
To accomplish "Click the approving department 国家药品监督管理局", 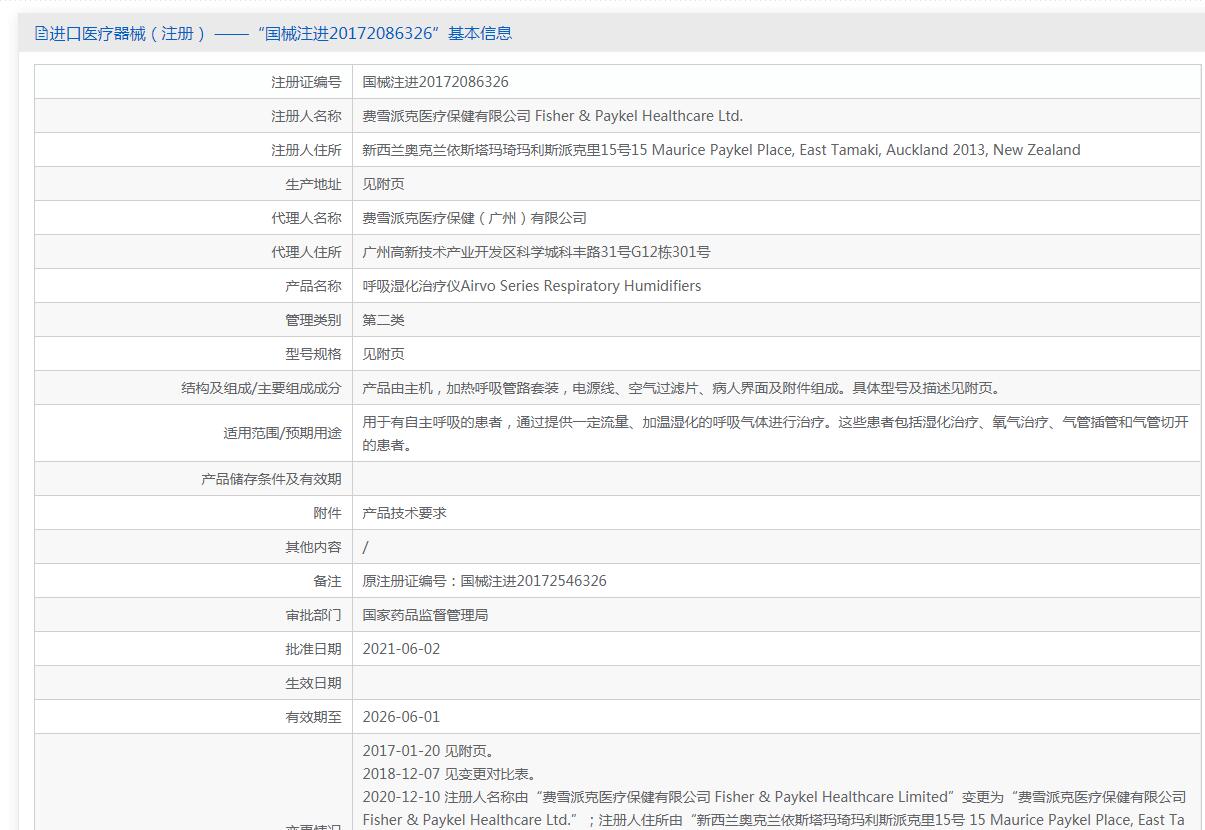I will click(425, 615).
